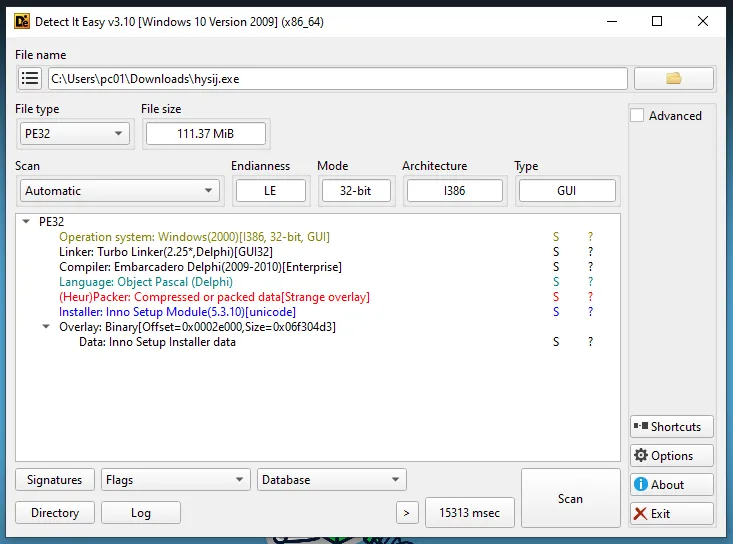The height and width of the screenshot is (544, 733).
Task: Open Shortcuts settings
Action: (672, 426)
